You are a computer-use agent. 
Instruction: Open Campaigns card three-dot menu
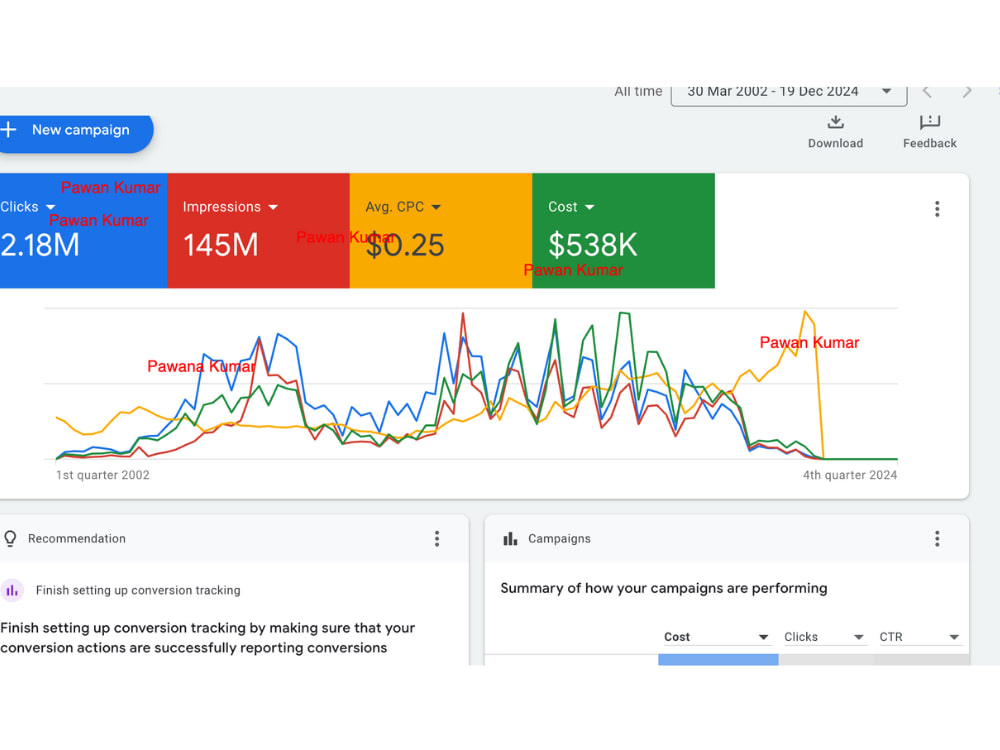[937, 539]
